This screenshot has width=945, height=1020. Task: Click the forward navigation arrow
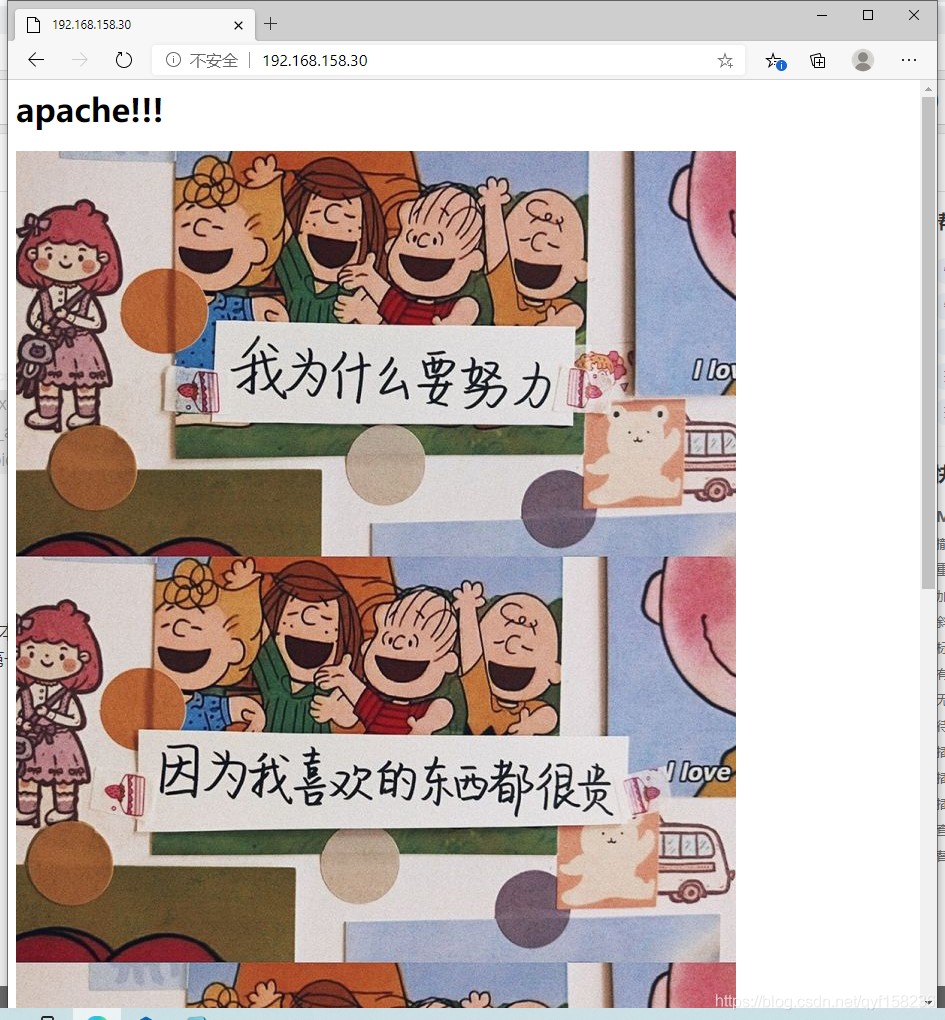(79, 60)
